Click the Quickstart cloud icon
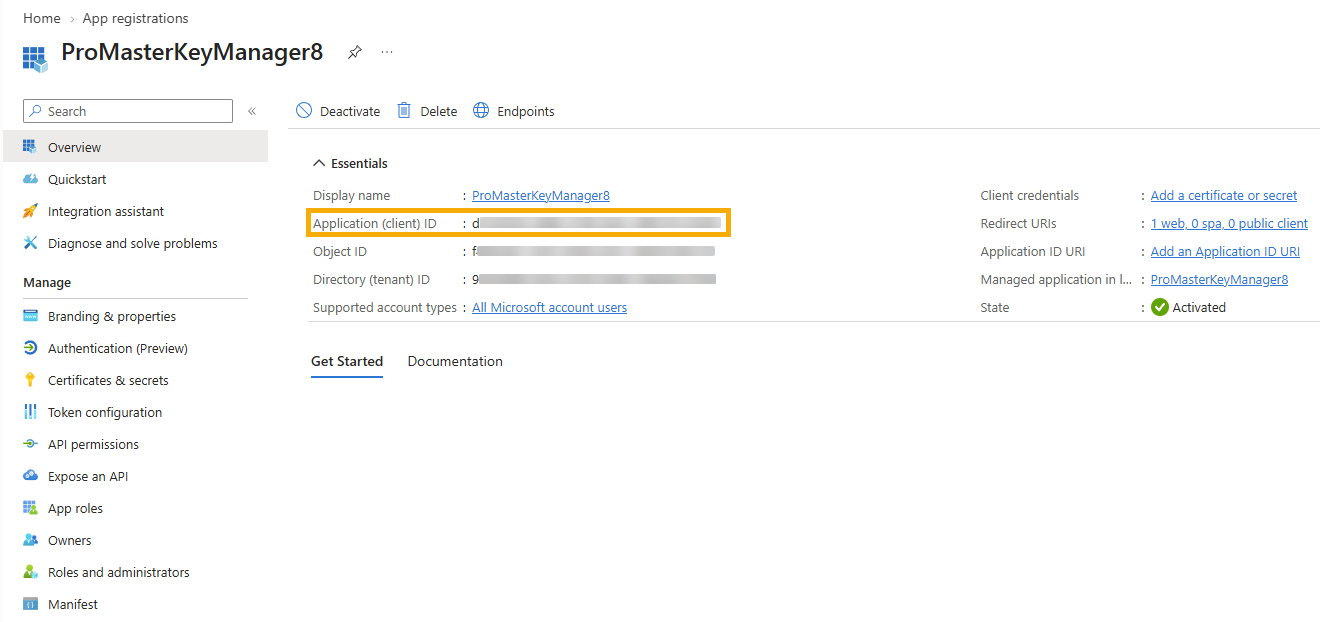 (30, 179)
